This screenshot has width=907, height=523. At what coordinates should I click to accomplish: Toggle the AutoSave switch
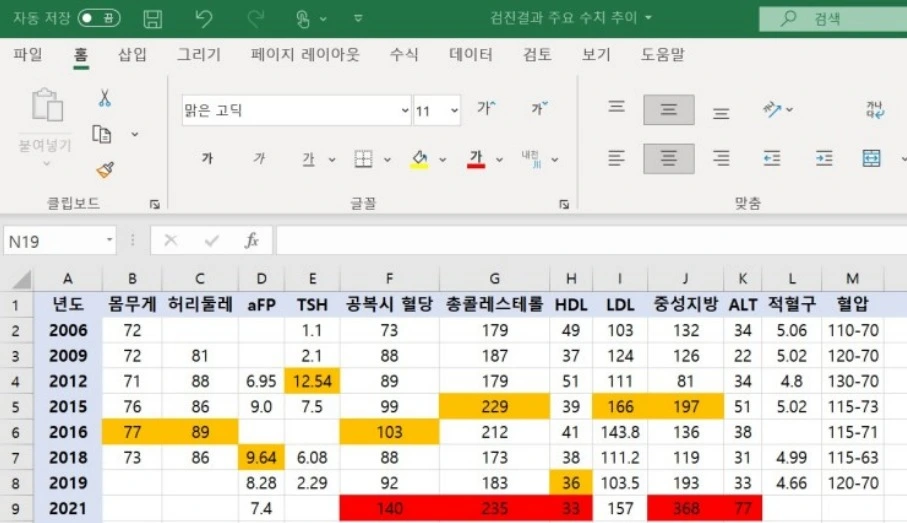99,19
